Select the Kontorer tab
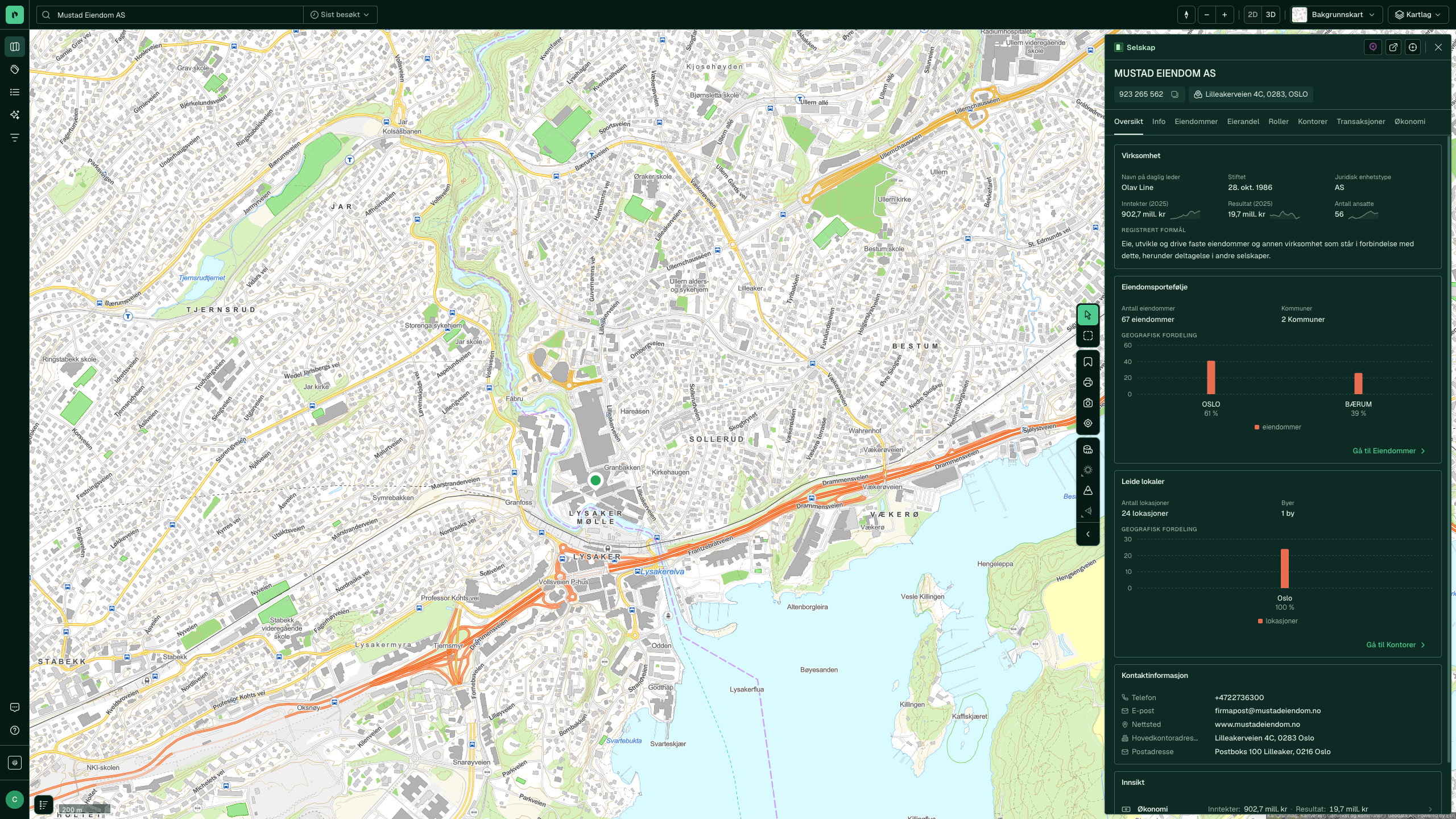Viewport: 1456px width, 819px height. coord(1312,122)
